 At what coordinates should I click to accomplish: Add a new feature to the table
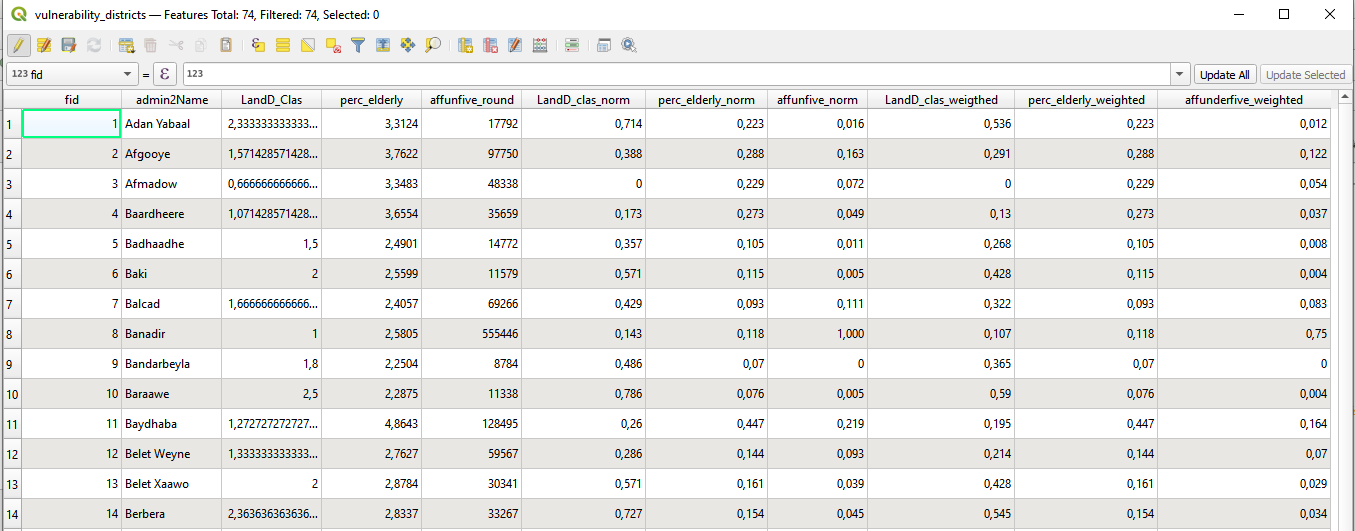click(x=126, y=45)
